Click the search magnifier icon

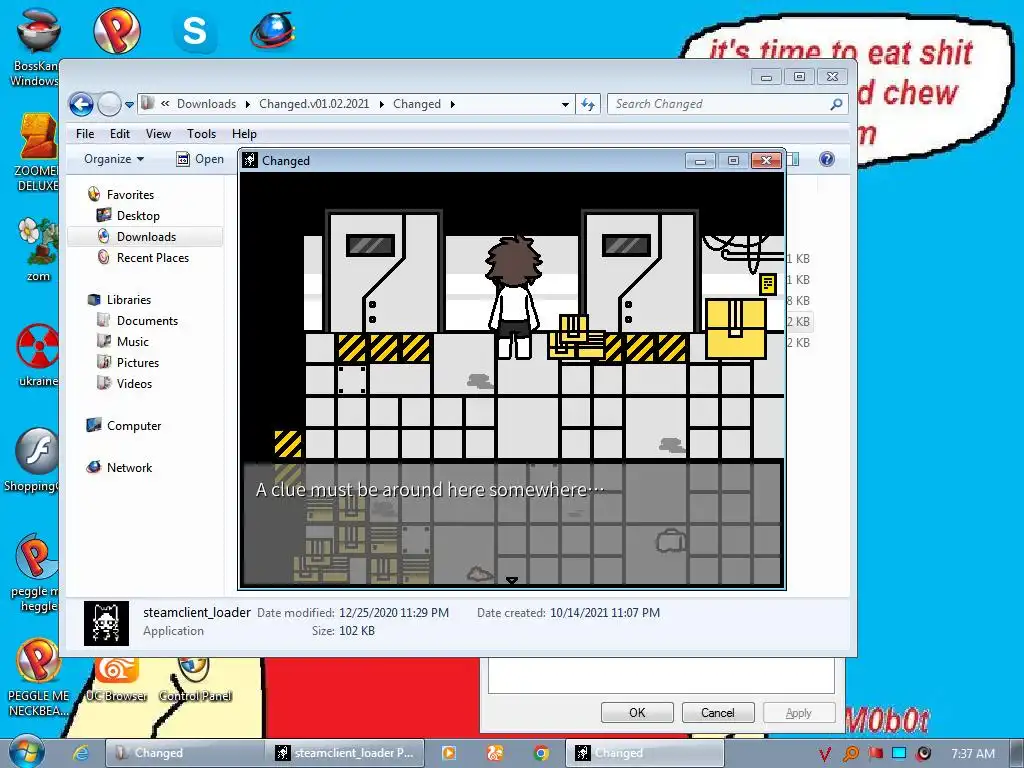[836, 104]
